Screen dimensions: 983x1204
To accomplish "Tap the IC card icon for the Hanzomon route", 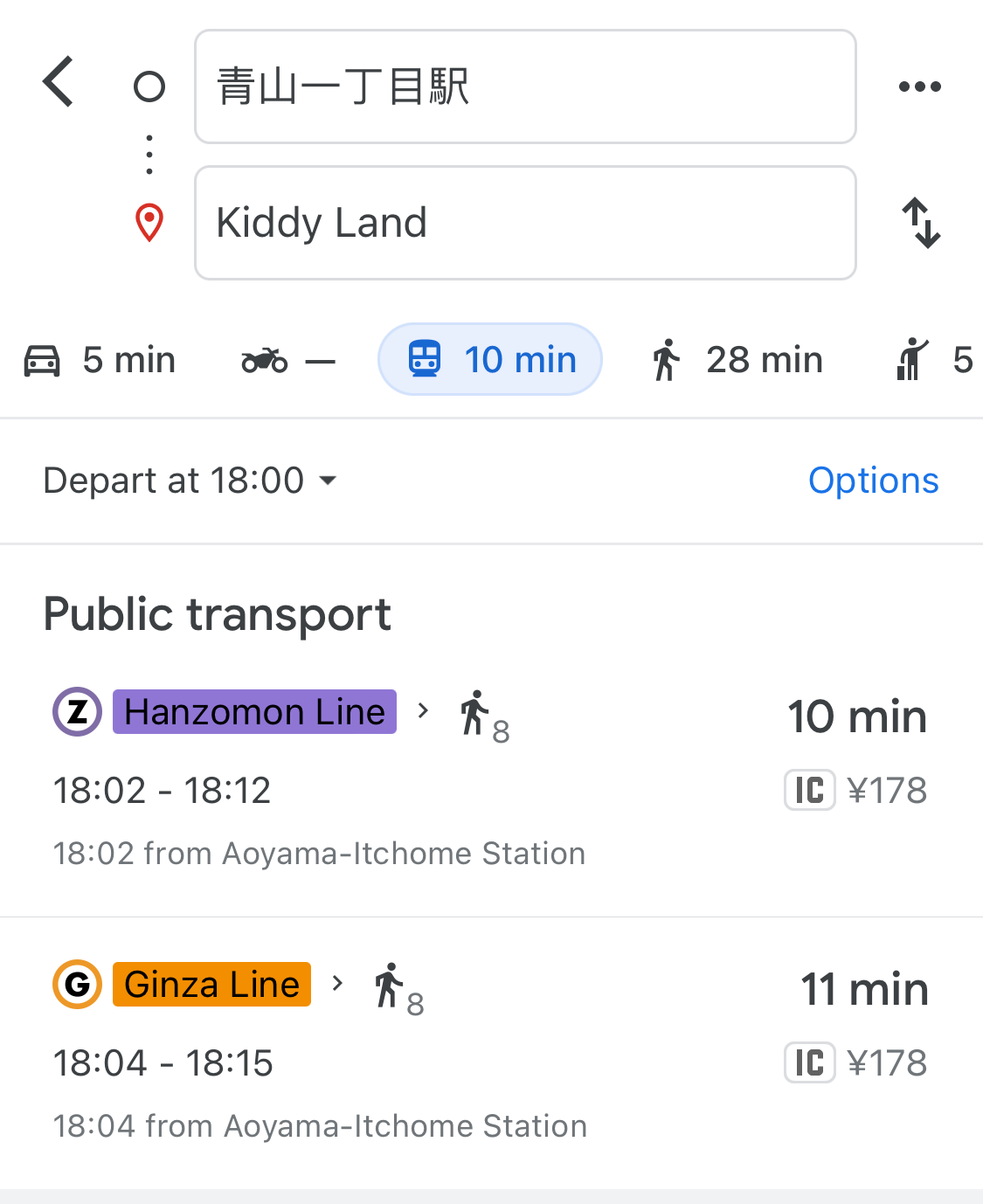I will point(810,791).
